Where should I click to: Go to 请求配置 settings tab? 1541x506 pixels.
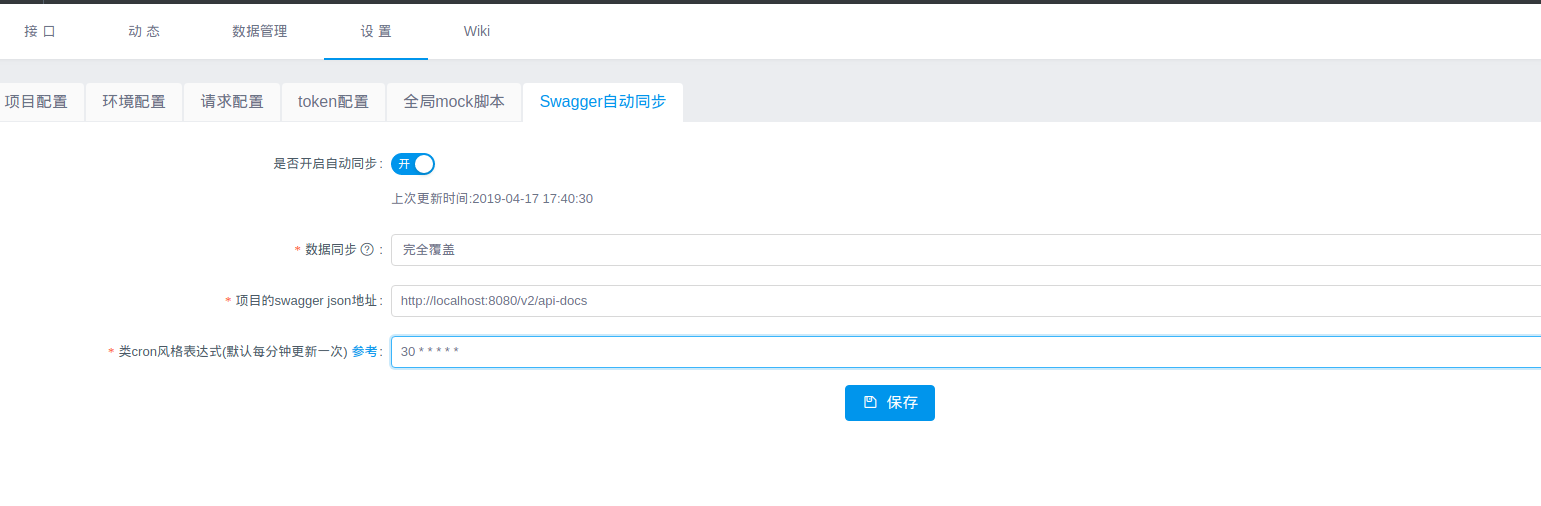click(x=232, y=102)
